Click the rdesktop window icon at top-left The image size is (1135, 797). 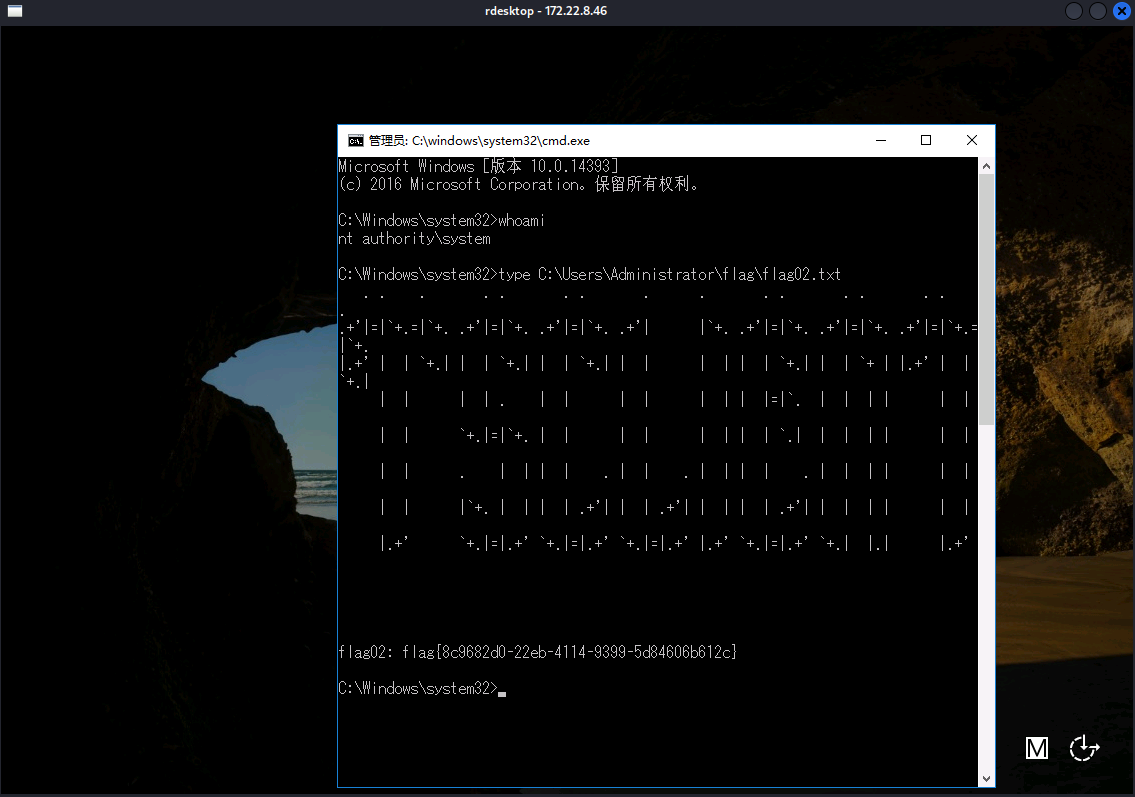point(15,11)
